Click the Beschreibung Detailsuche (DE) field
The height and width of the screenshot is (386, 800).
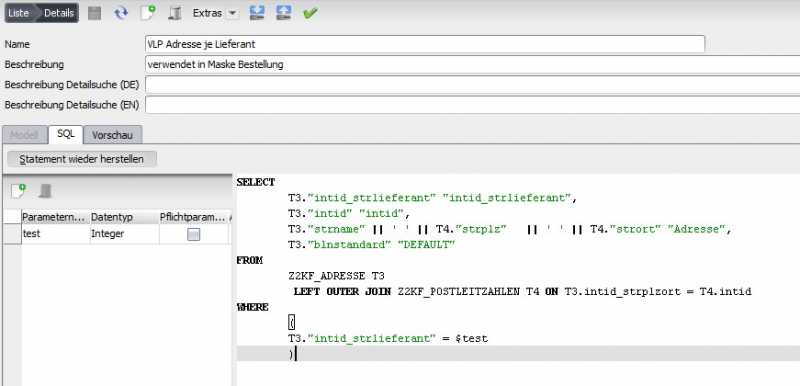click(472, 84)
